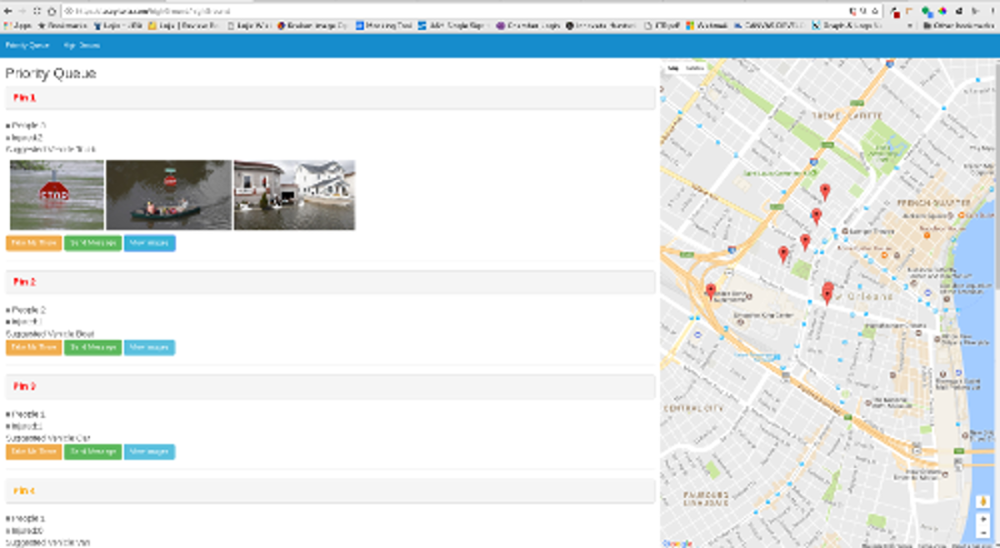Open the Other bookmarks folder
The image size is (1000, 548).
point(959,26)
